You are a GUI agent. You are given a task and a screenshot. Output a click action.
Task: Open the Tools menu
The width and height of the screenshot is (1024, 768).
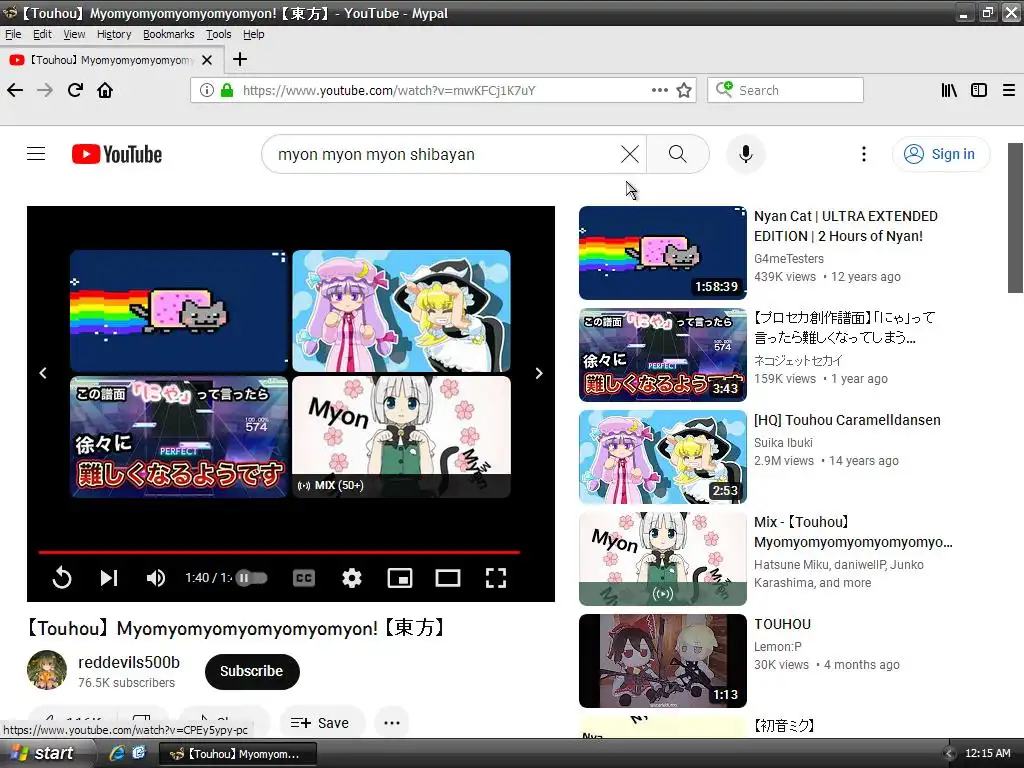click(x=218, y=34)
